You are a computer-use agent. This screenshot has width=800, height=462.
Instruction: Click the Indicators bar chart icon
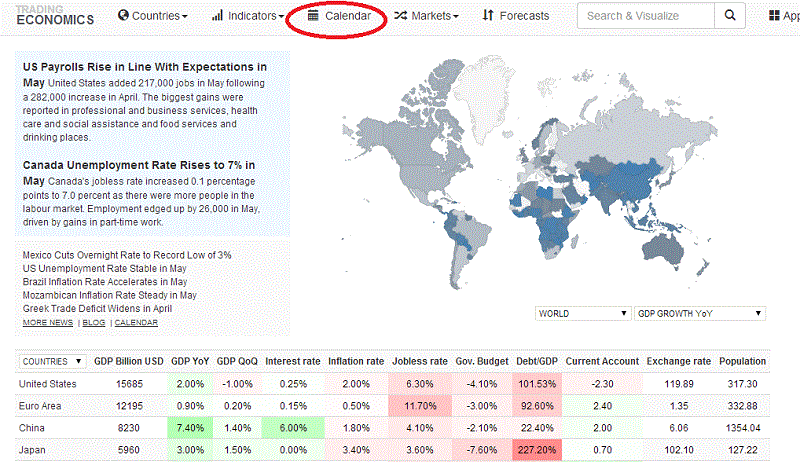click(x=217, y=16)
